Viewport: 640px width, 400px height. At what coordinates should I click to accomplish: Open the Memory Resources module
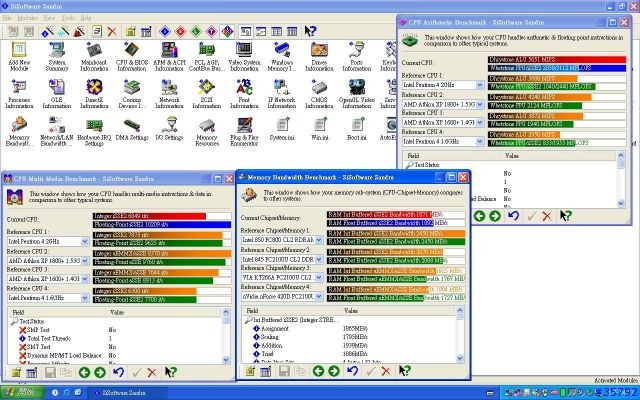[207, 131]
